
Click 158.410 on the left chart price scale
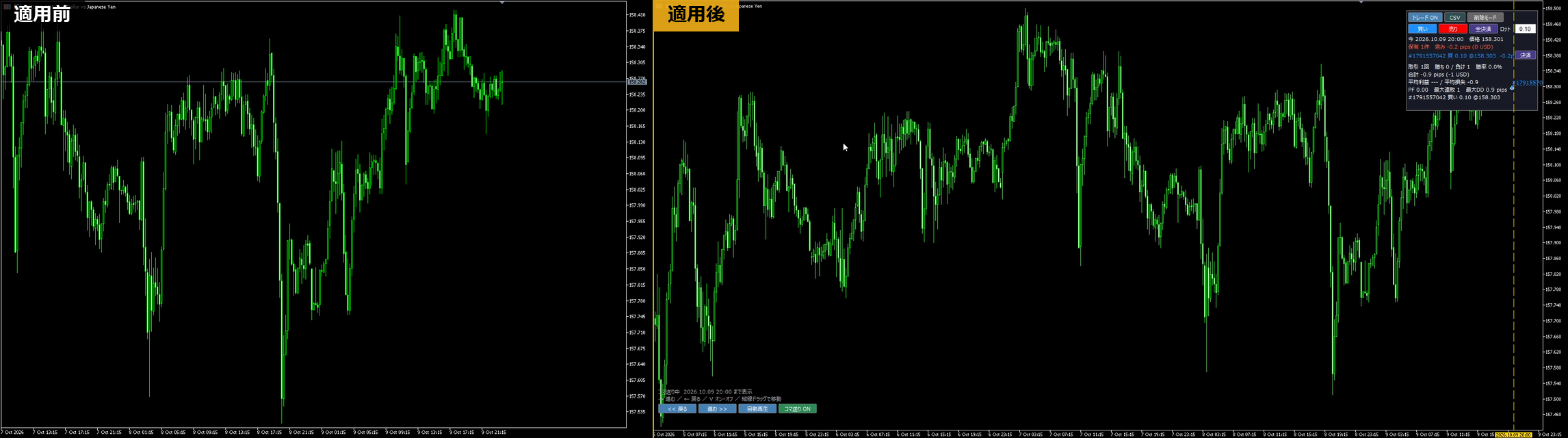pos(637,14)
